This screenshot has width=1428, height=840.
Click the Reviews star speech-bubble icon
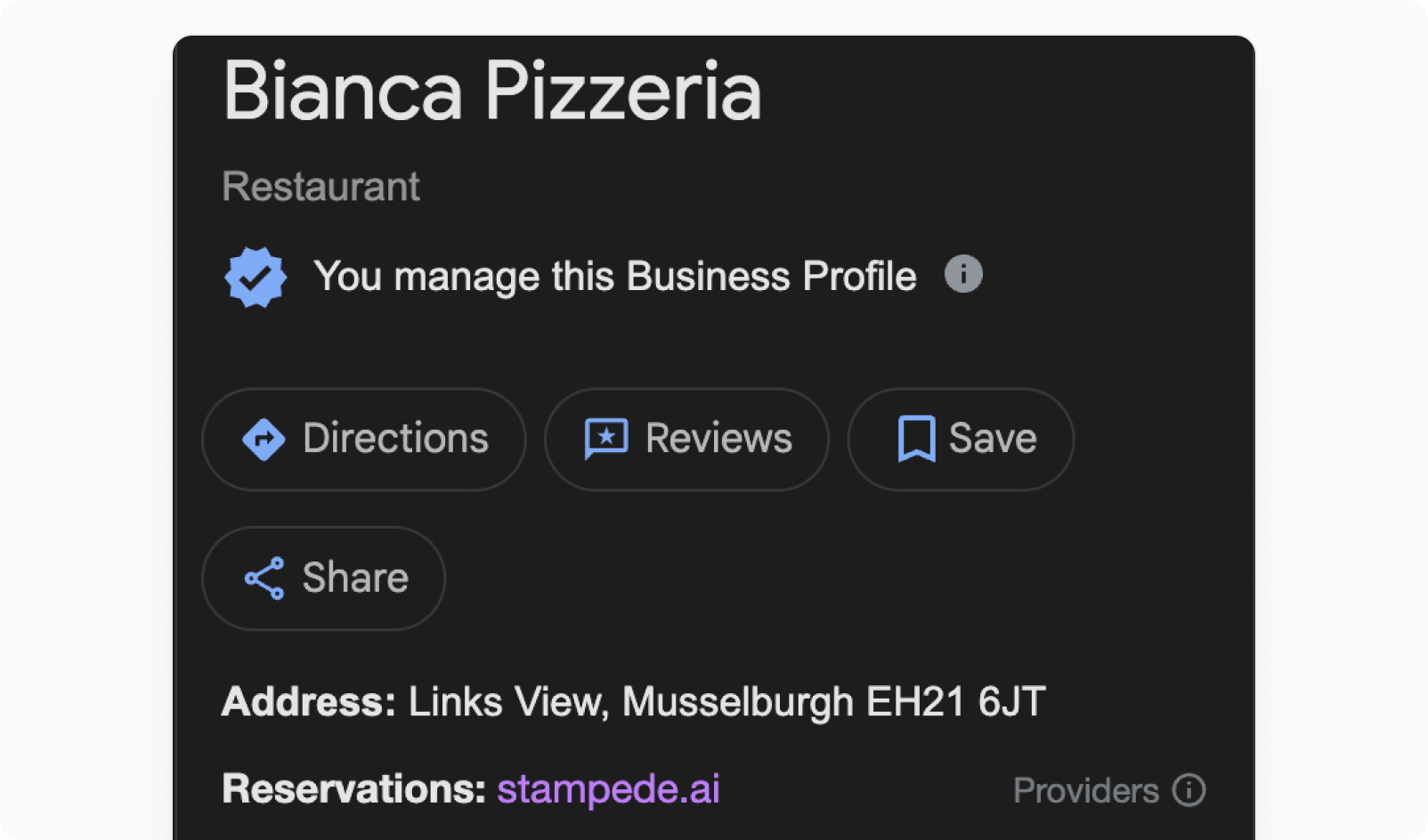[606, 439]
